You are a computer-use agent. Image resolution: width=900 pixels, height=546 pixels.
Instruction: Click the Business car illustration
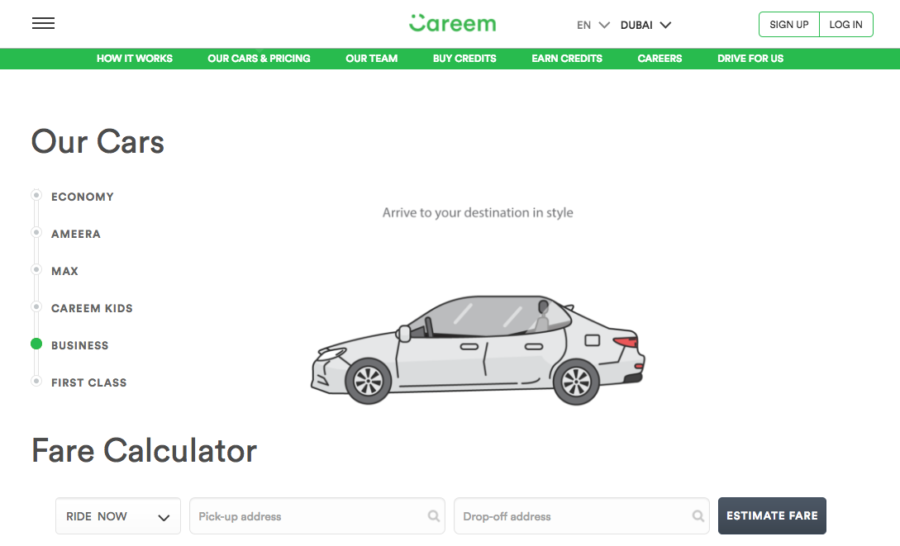coord(478,350)
